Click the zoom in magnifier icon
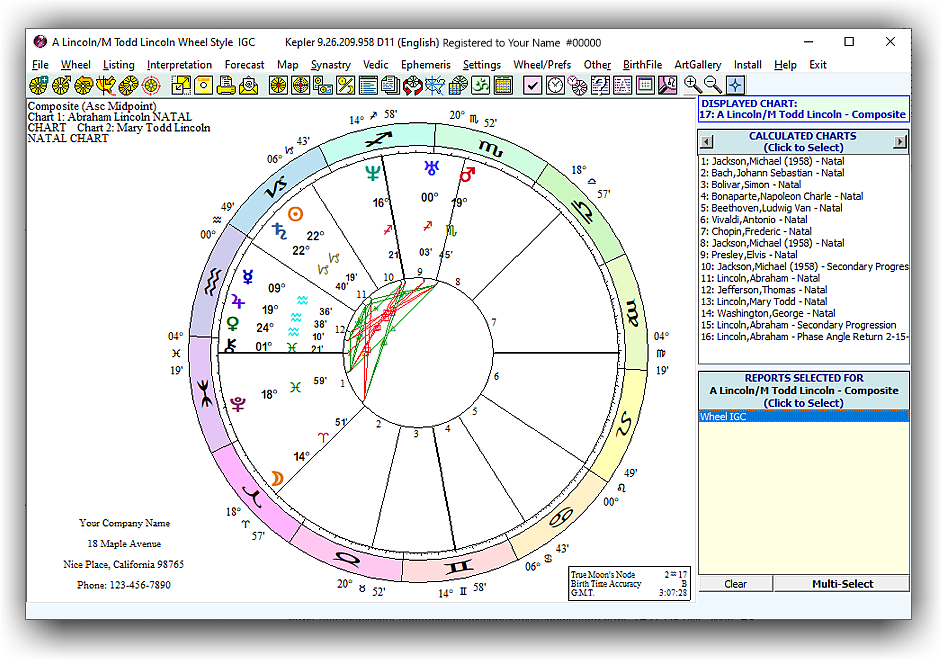941x660 pixels. point(692,86)
